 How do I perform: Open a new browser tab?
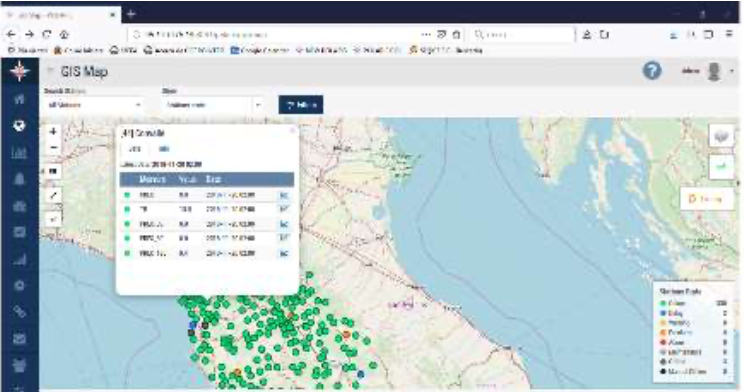(130, 14)
